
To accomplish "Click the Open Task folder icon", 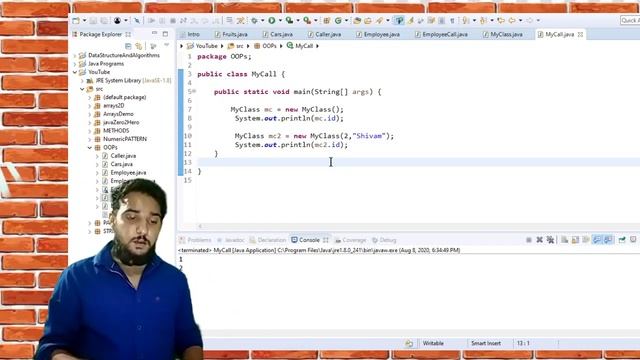I will (368, 20).
